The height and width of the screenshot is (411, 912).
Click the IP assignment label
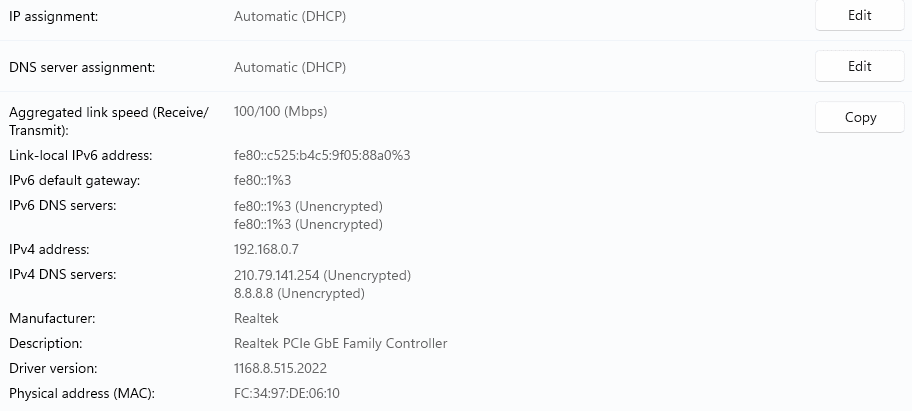tap(60, 17)
